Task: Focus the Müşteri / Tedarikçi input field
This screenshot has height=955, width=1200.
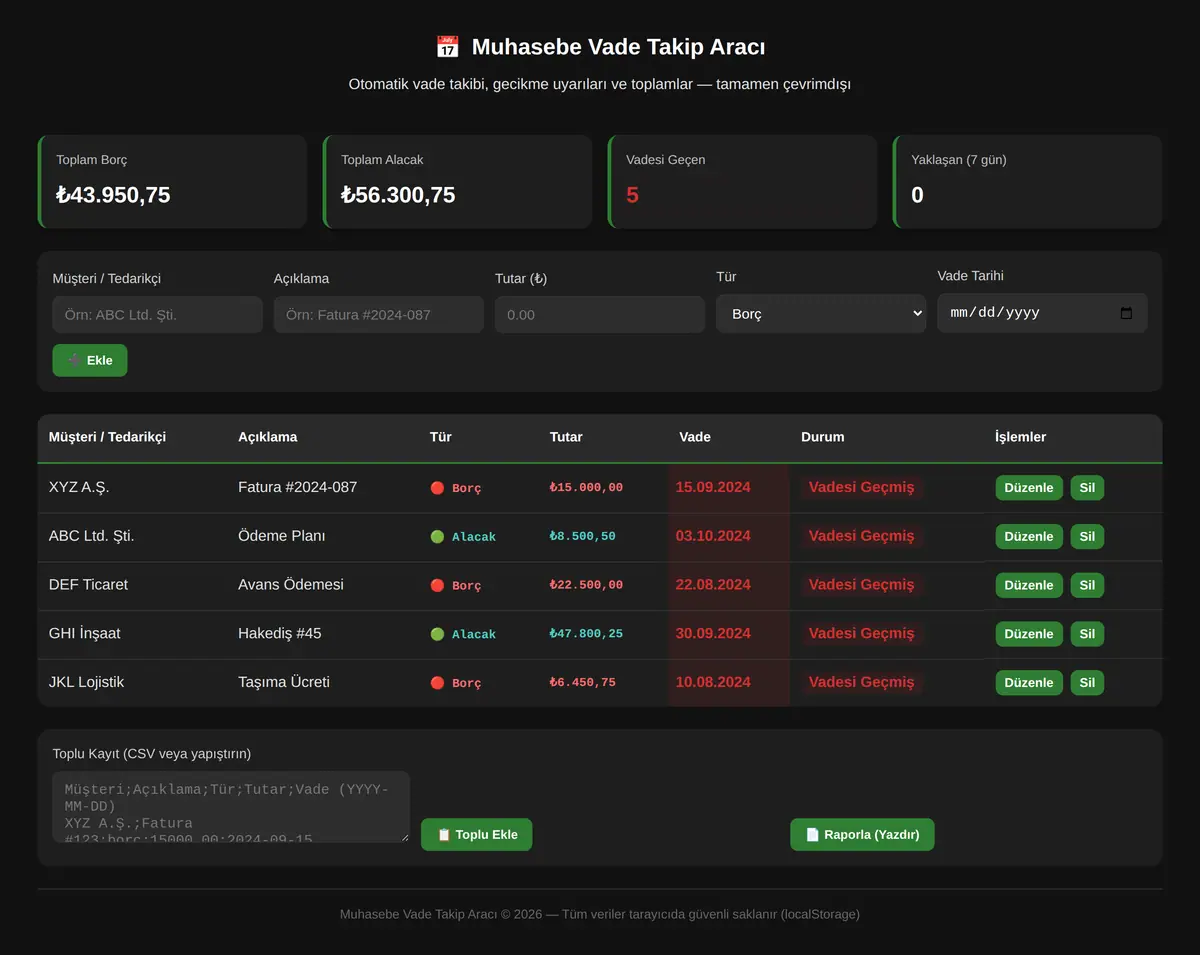Action: pyautogui.click(x=158, y=314)
